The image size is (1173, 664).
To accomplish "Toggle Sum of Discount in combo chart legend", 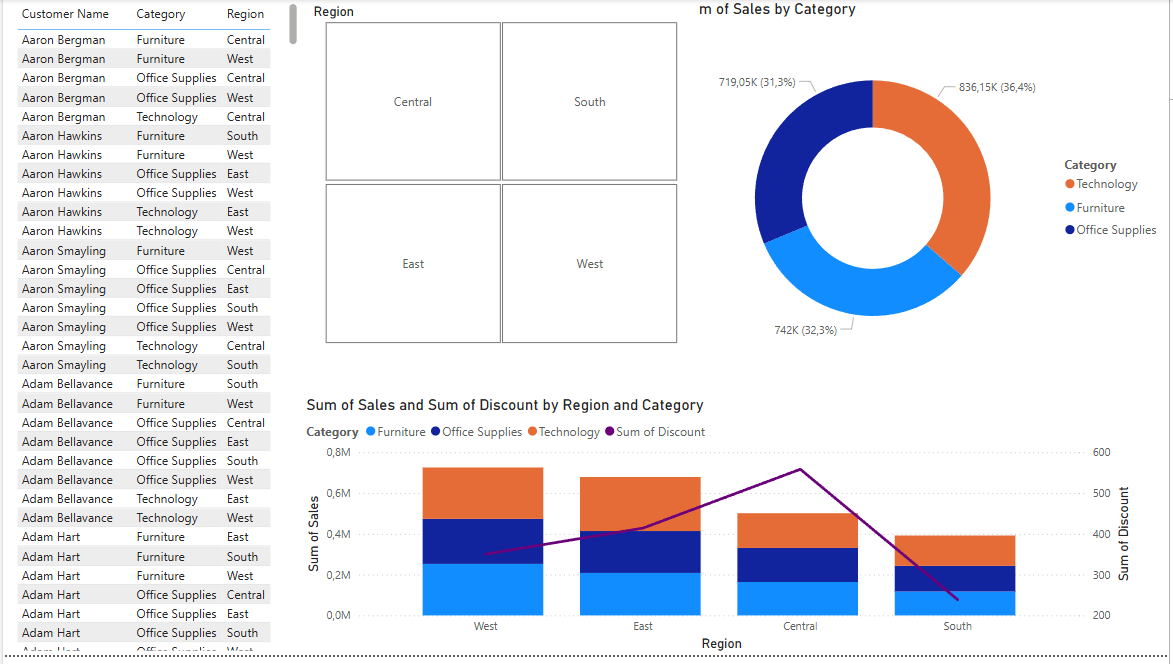I will coord(659,432).
